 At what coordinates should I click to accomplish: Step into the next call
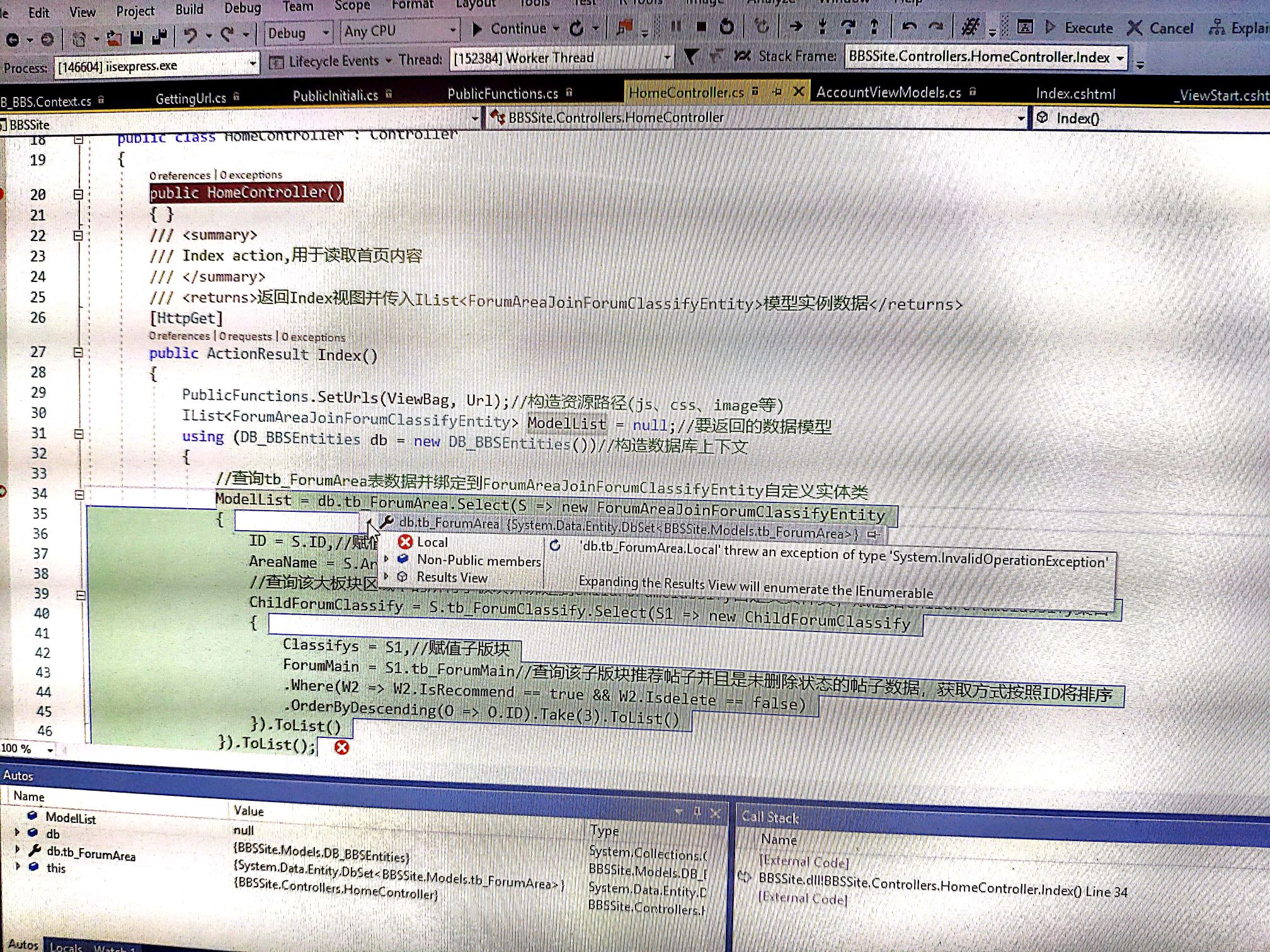pos(822,26)
